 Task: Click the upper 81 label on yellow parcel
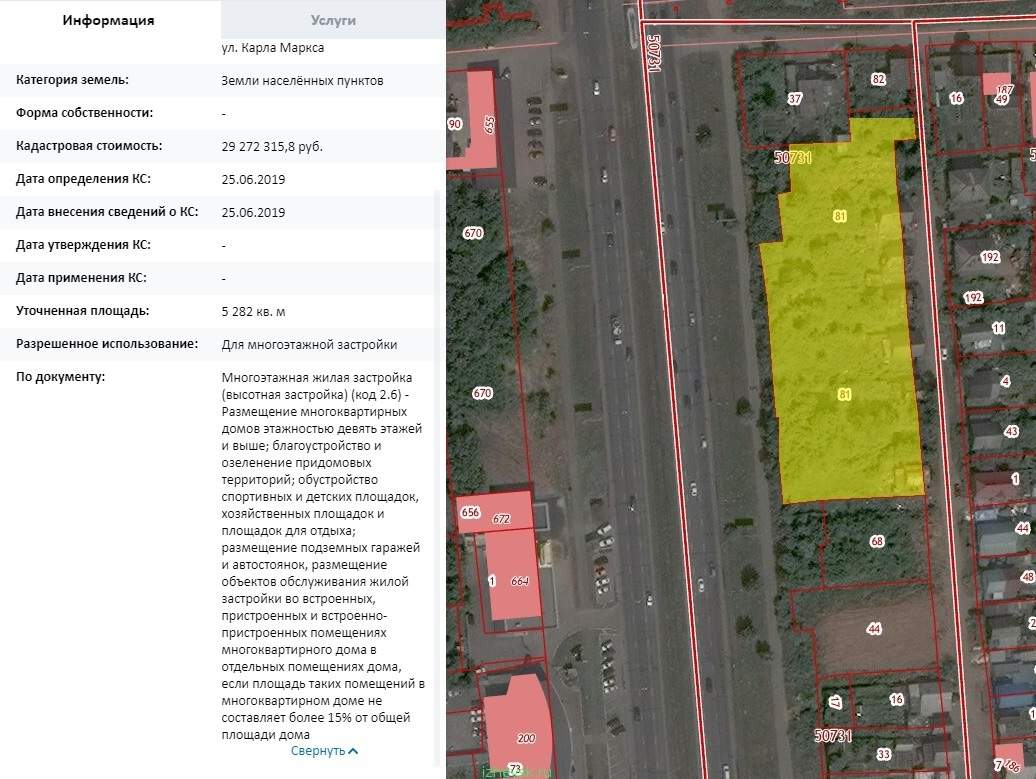coord(840,216)
